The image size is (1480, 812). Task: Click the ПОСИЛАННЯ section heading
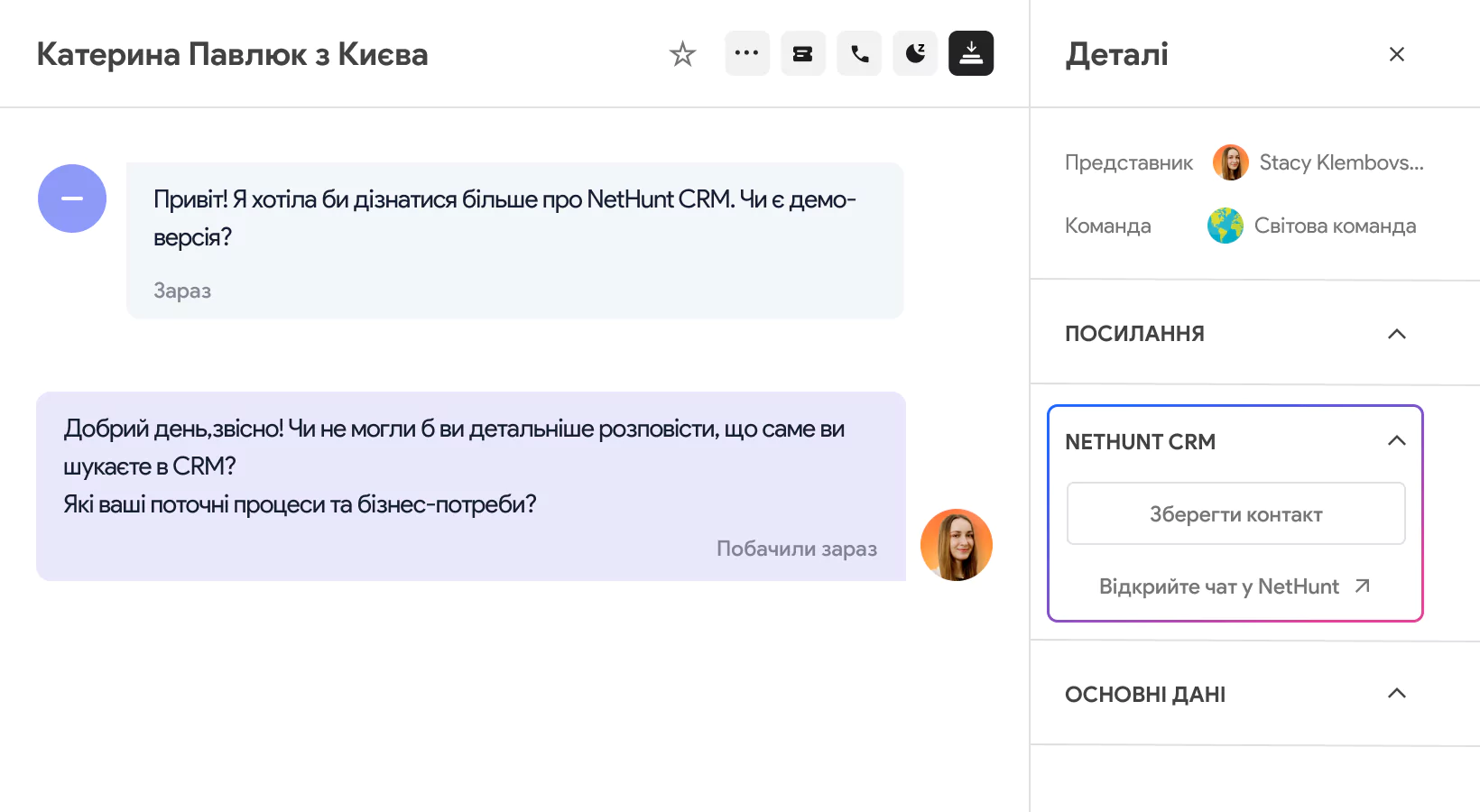(1134, 334)
